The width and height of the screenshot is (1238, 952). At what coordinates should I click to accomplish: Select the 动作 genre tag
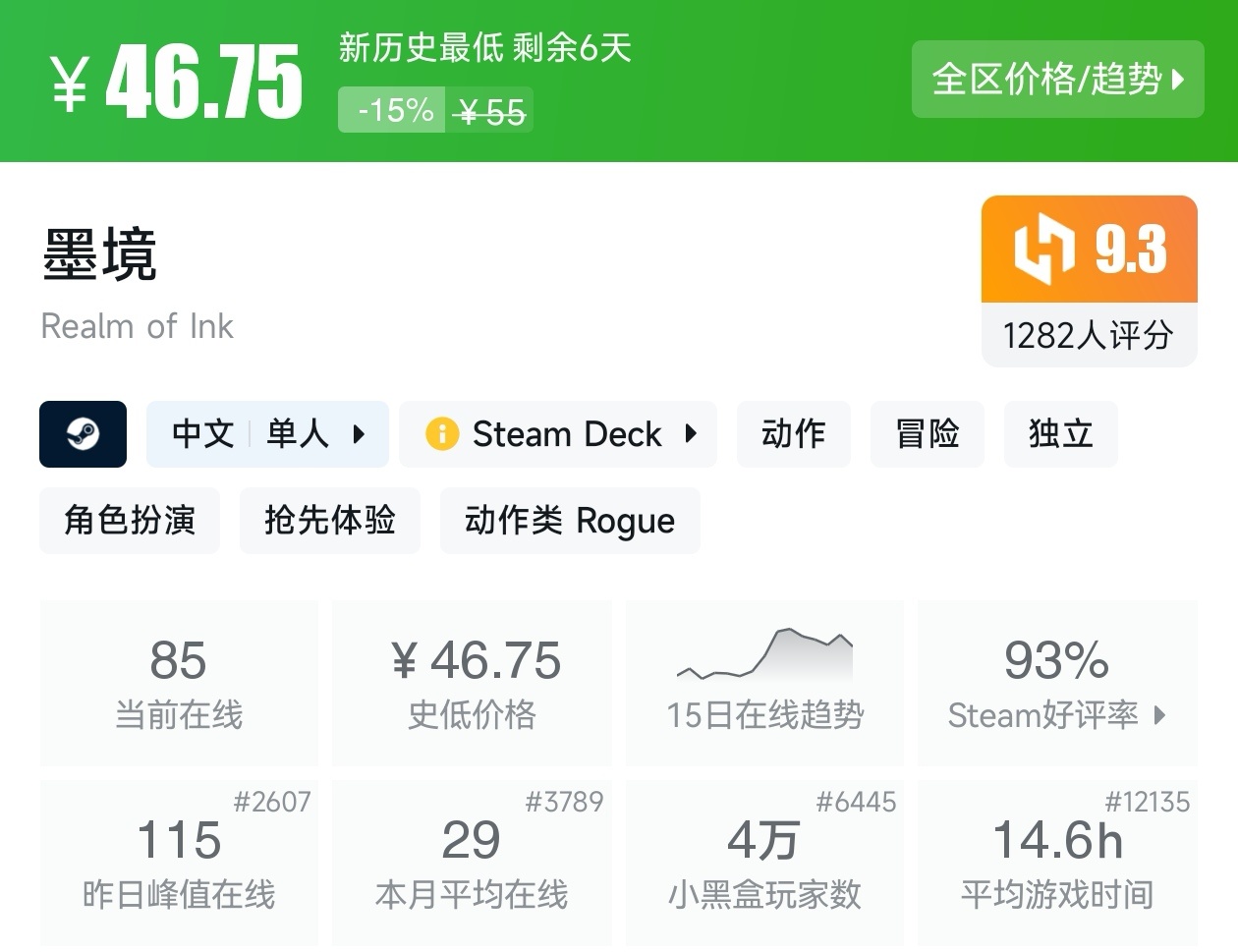click(794, 433)
